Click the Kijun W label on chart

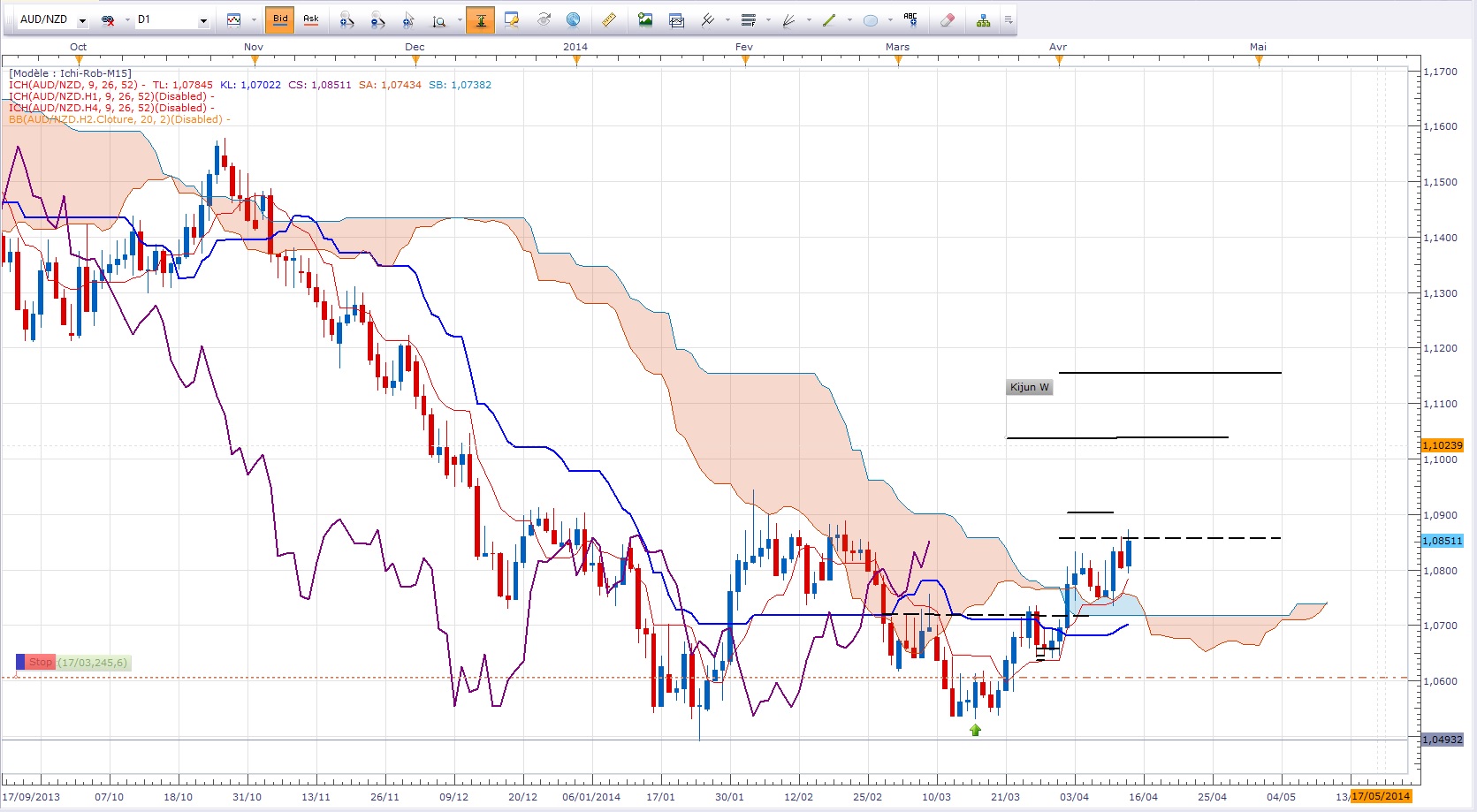tap(1029, 387)
